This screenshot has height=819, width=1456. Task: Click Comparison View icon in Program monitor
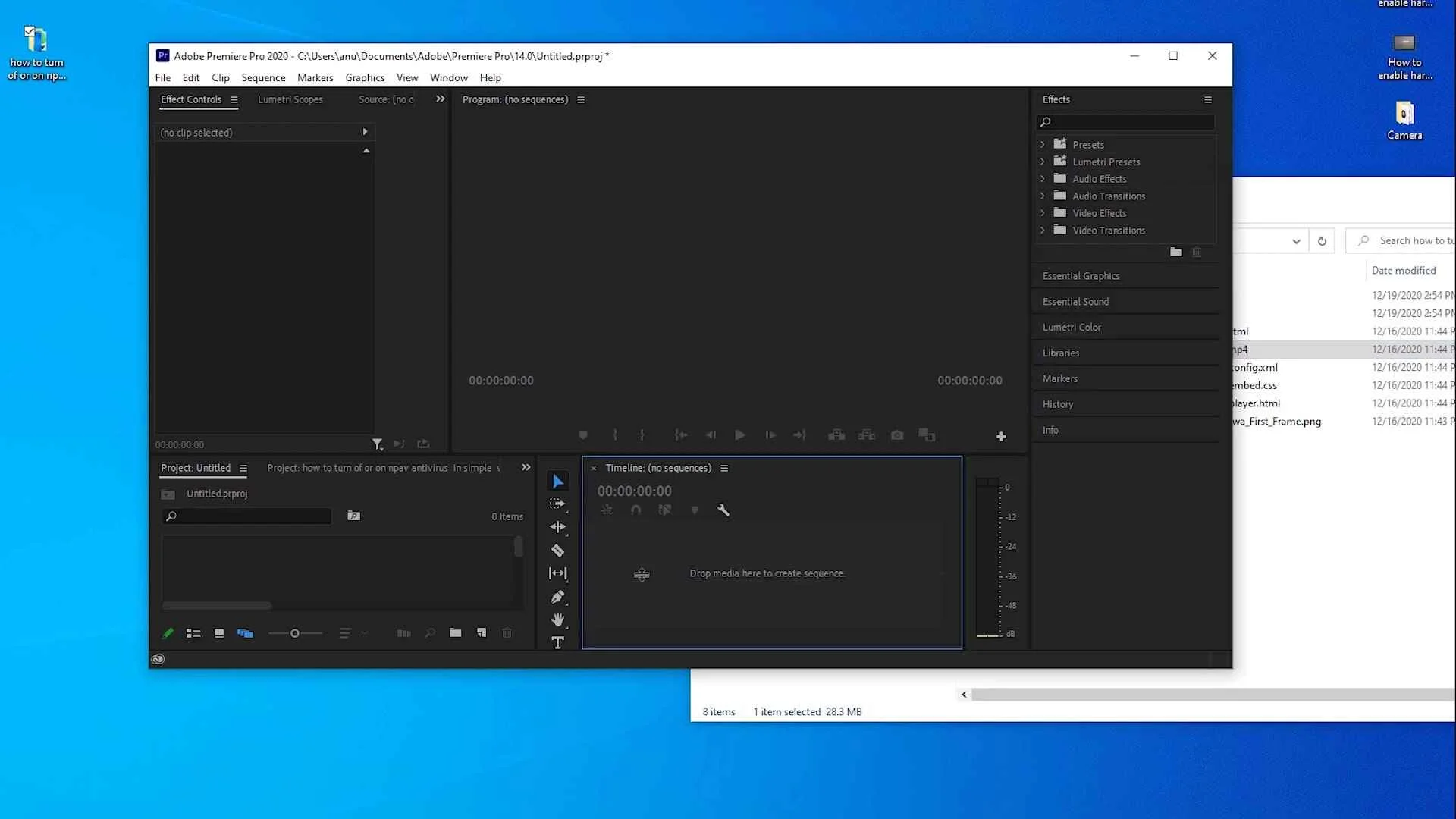pyautogui.click(x=927, y=435)
